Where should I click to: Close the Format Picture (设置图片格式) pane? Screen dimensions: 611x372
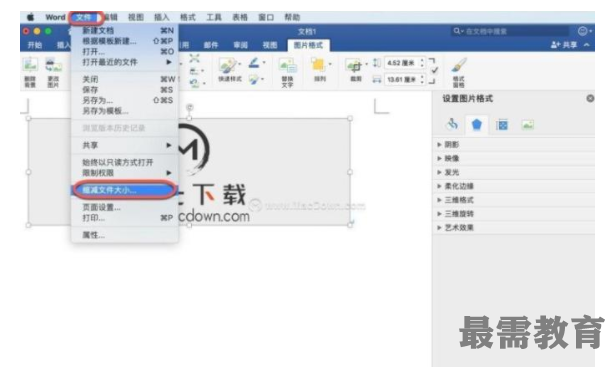(x=590, y=99)
